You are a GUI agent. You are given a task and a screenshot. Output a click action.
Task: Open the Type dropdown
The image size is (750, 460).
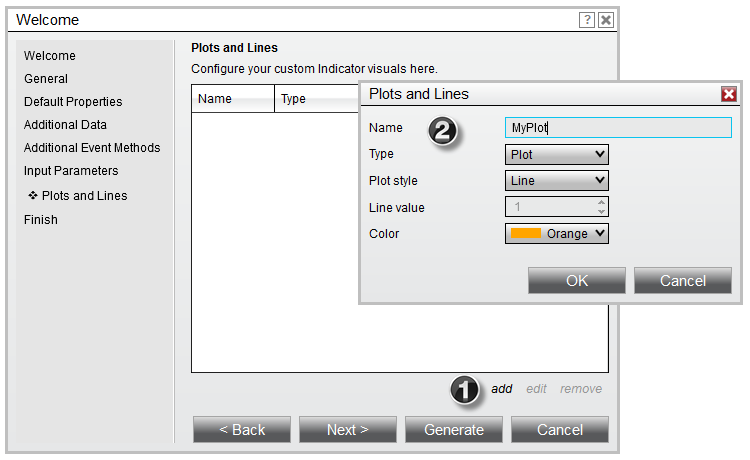pyautogui.click(x=557, y=154)
